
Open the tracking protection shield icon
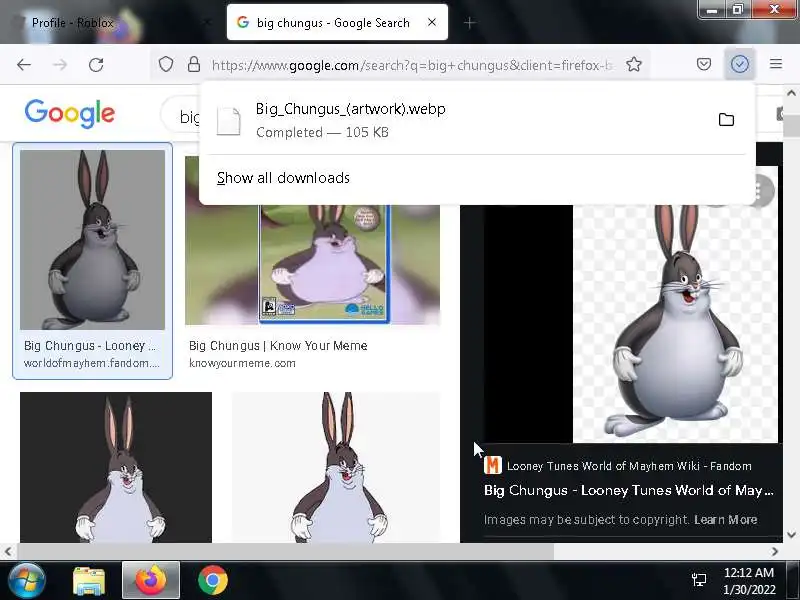tap(166, 64)
